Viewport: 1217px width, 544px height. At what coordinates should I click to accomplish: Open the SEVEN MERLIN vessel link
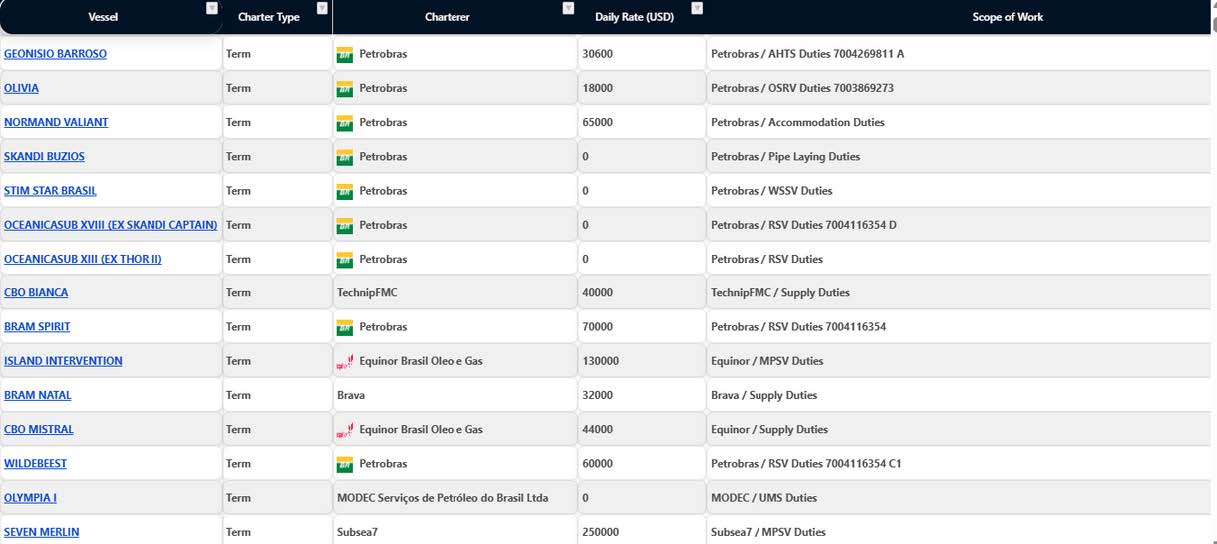(x=41, y=532)
